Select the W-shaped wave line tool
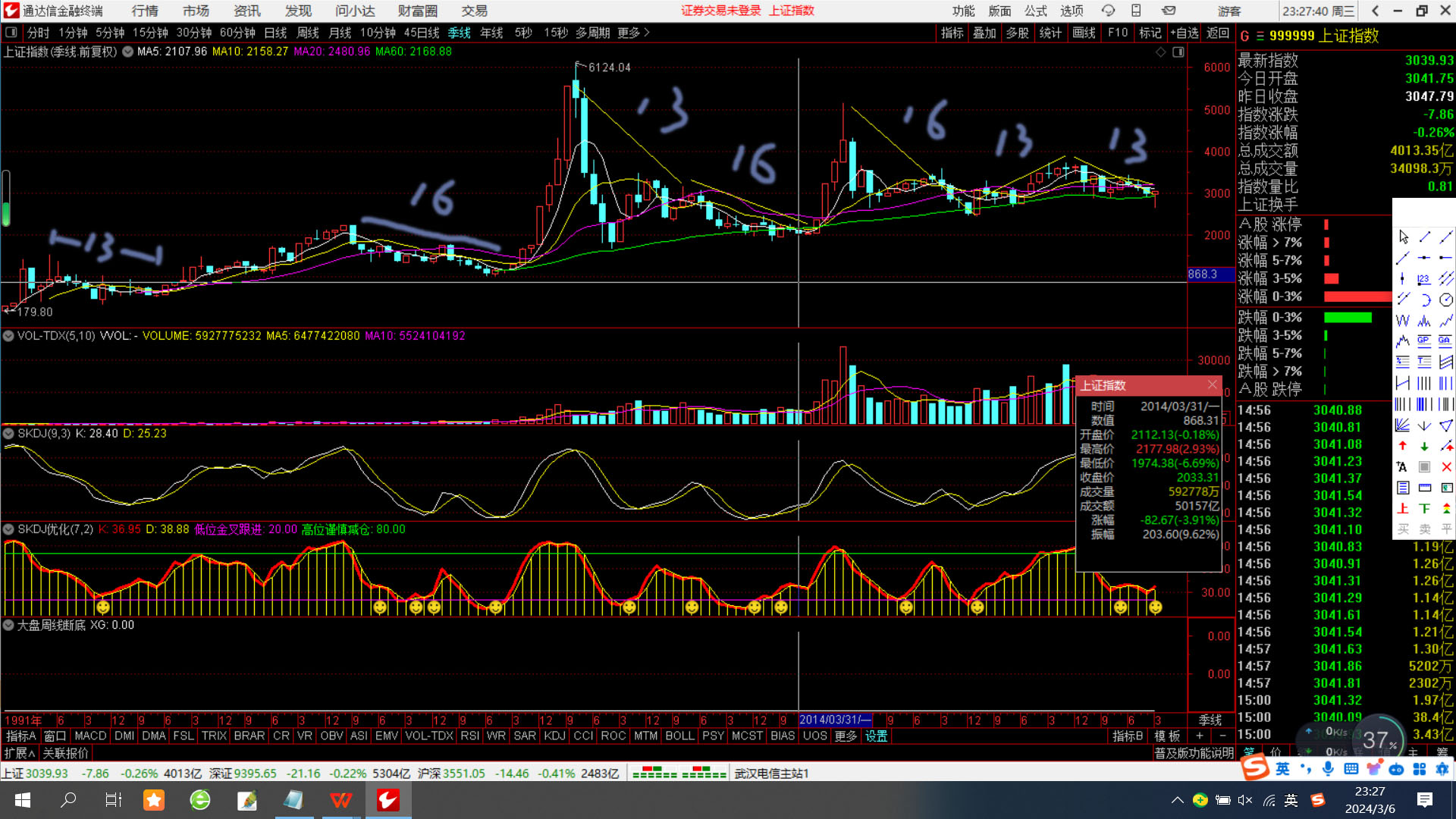 [x=1403, y=321]
